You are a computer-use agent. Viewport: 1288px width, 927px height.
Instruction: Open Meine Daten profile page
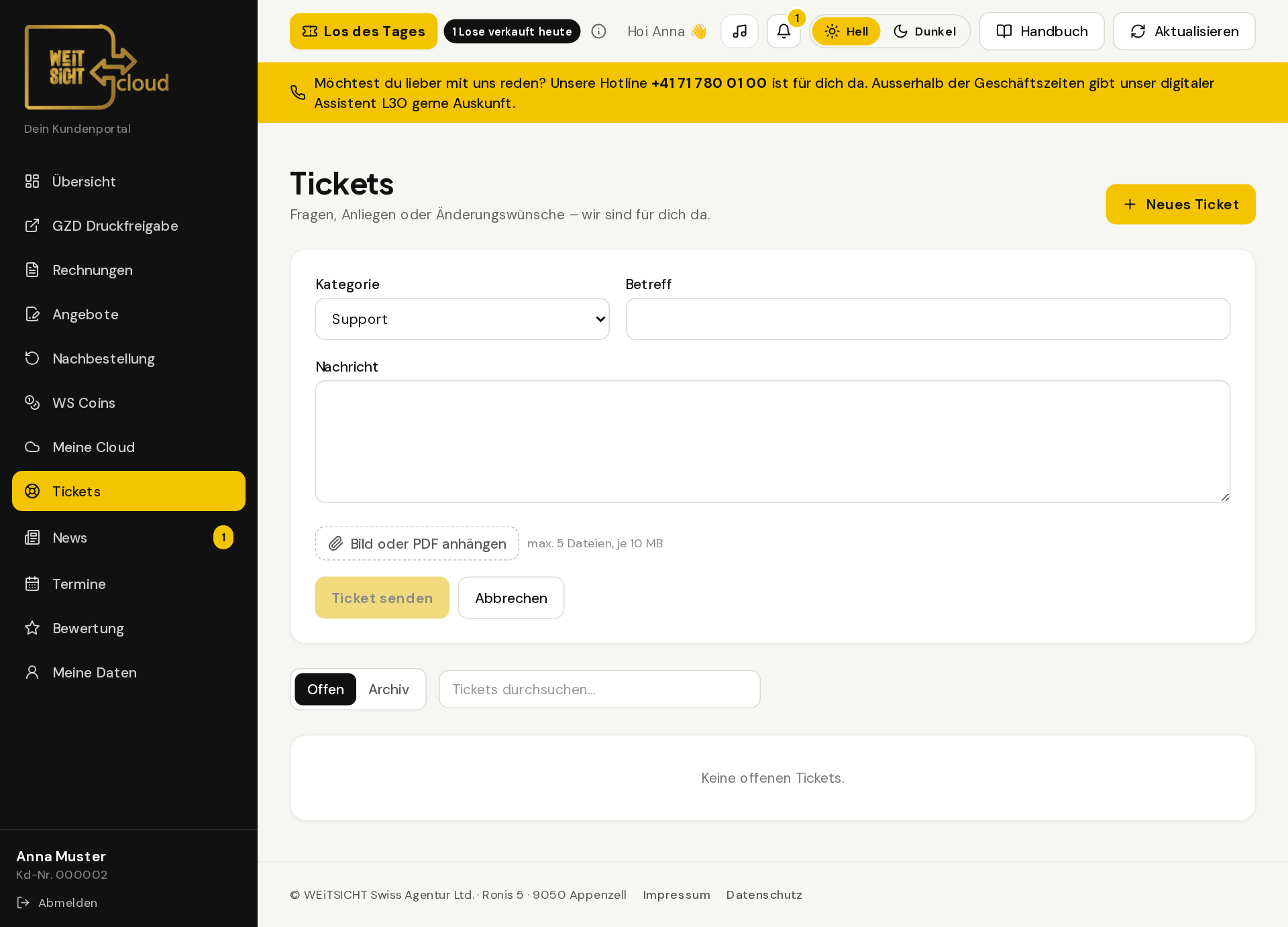coord(129,672)
